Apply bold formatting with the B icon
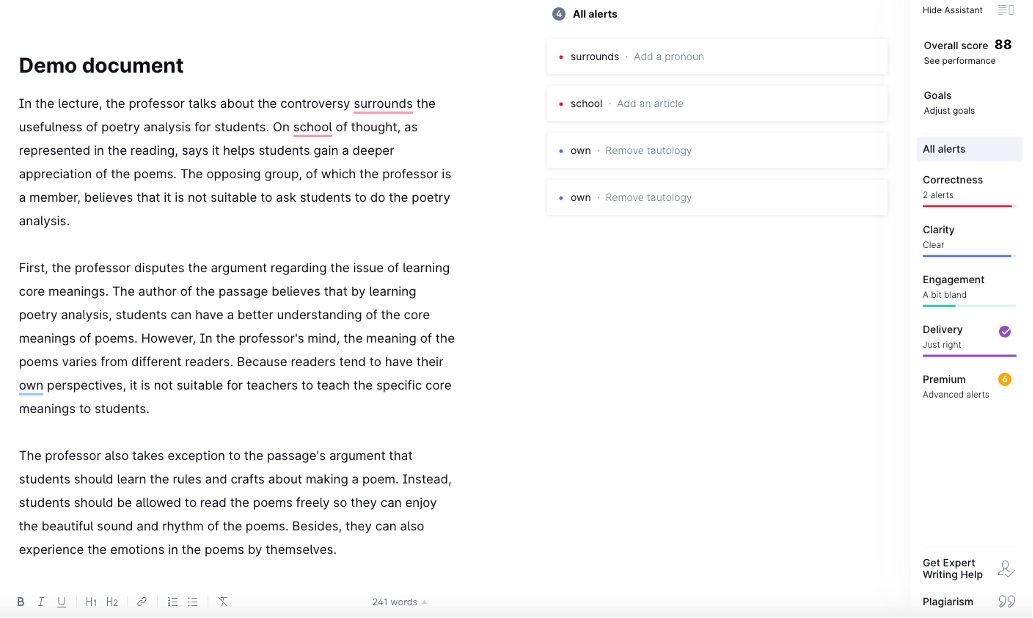 point(20,602)
